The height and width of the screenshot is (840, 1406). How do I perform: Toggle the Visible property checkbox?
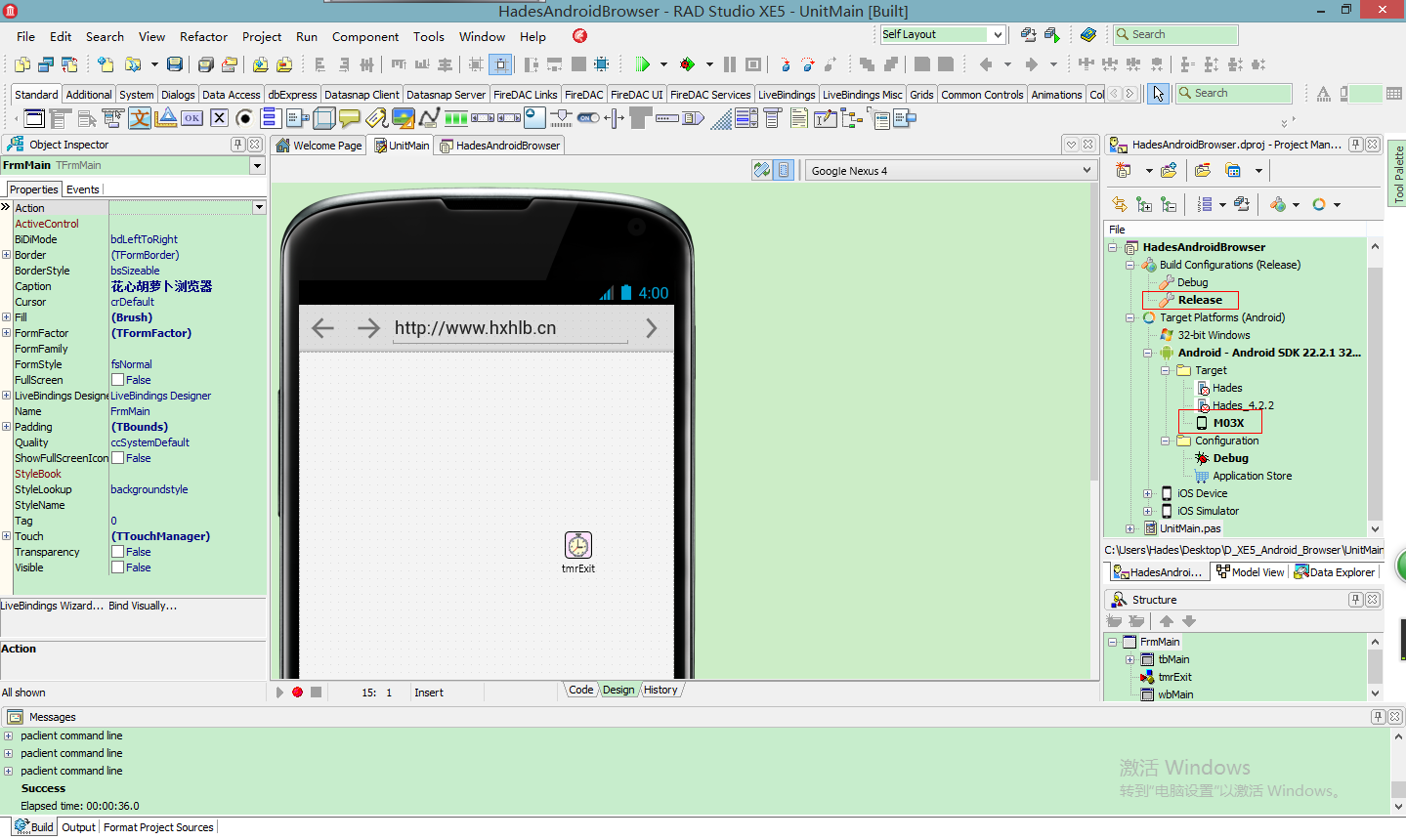pyautogui.click(x=117, y=567)
